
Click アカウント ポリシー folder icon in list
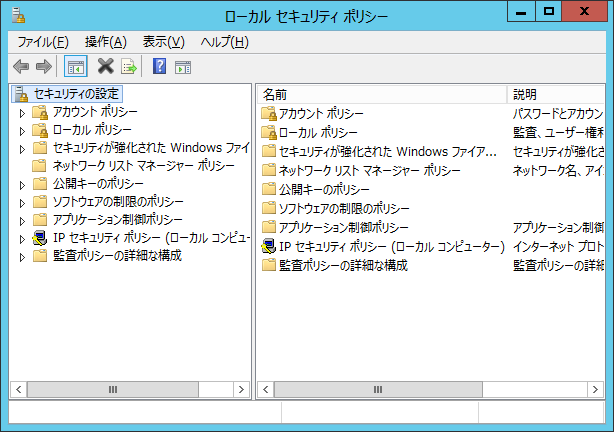coord(269,114)
